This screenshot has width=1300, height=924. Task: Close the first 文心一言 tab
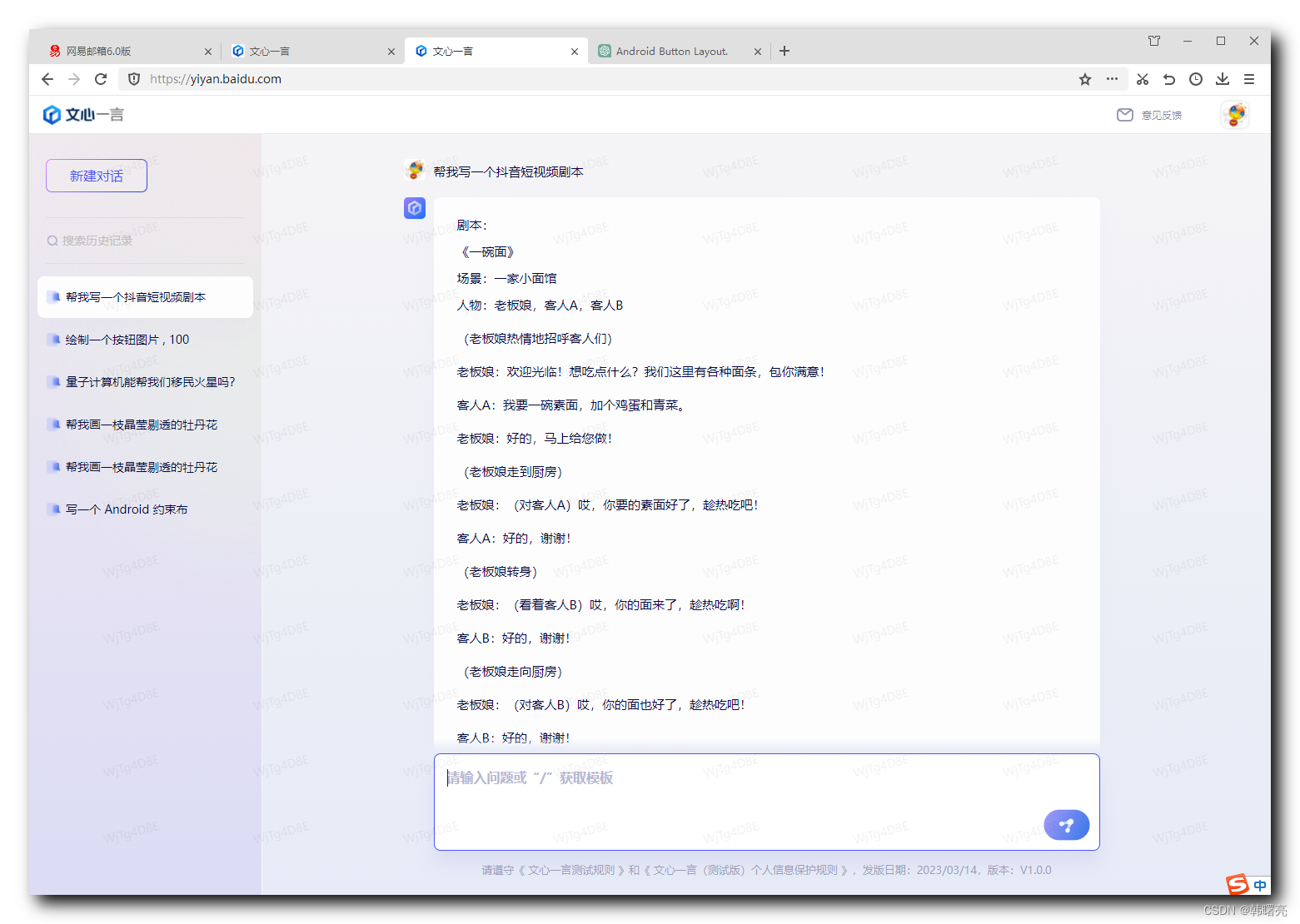391,52
